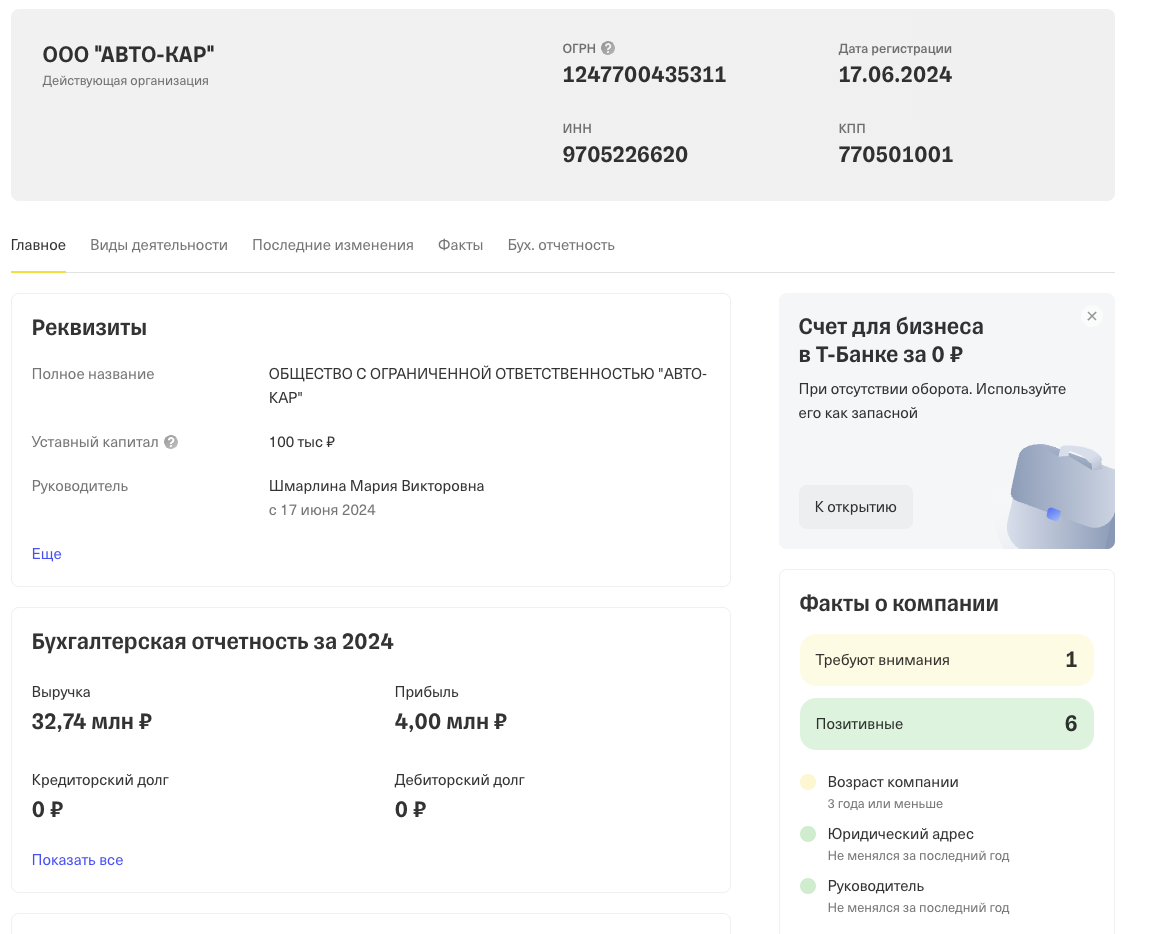This screenshot has height=934, width=1149.
Task: Click the briefcase illustration in banner
Action: (x=1060, y=496)
